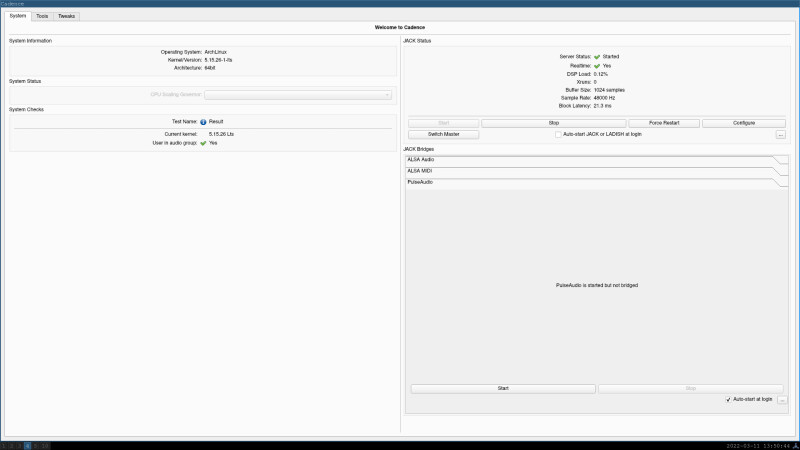Click the Current kernel value 5.15.26 Lts
The width and height of the screenshot is (800, 450).
(x=221, y=134)
